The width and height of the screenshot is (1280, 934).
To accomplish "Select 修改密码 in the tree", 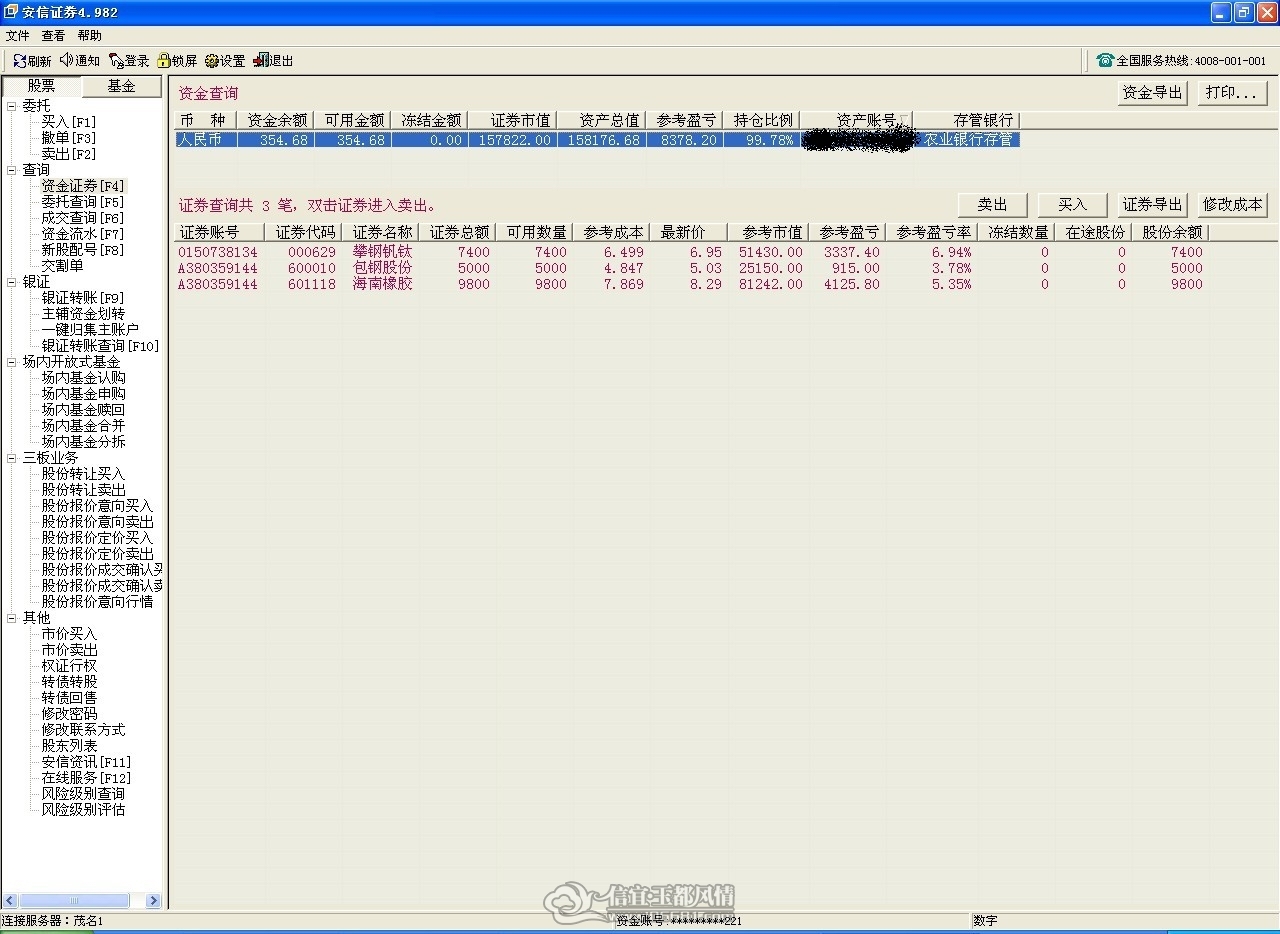I will point(70,714).
